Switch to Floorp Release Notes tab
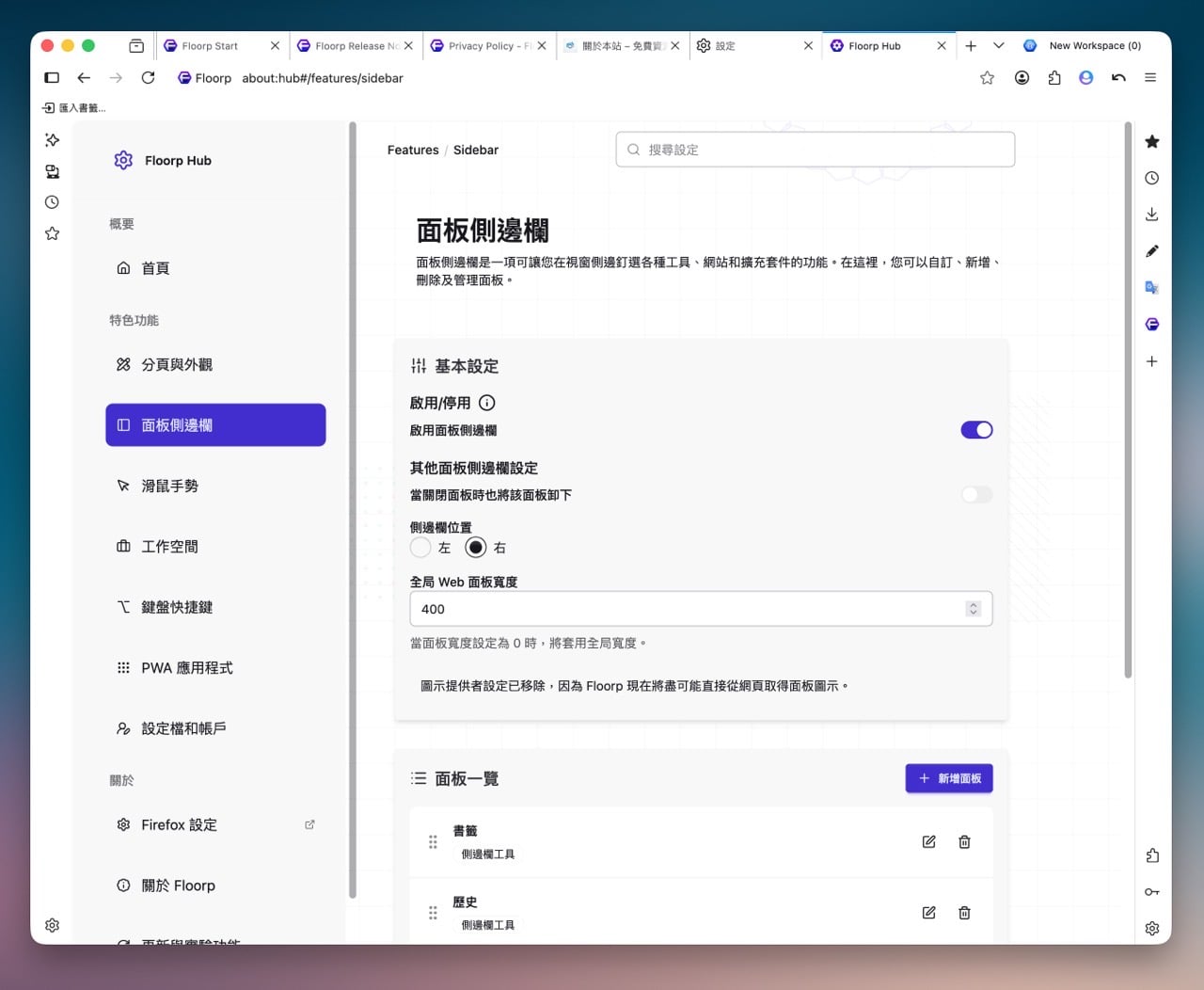Screen dimensions: 1204x990 click(x=356, y=45)
